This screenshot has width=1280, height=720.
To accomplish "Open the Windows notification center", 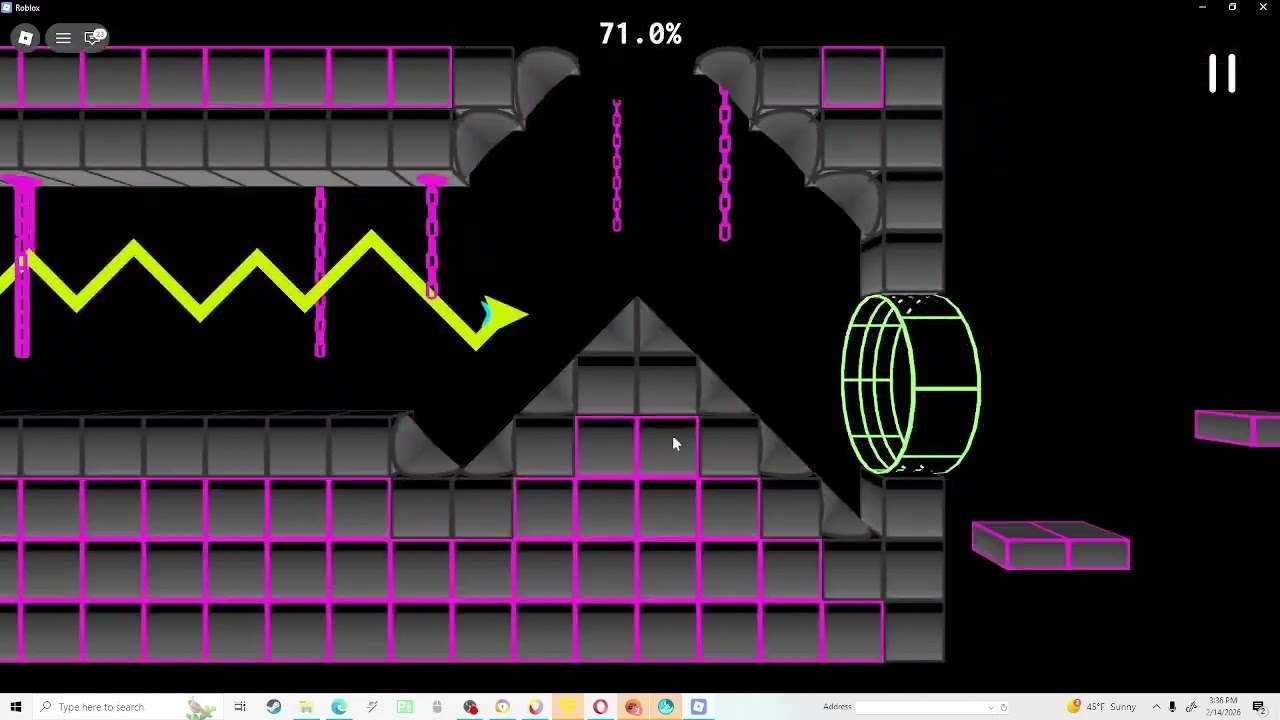I will (x=1259, y=707).
